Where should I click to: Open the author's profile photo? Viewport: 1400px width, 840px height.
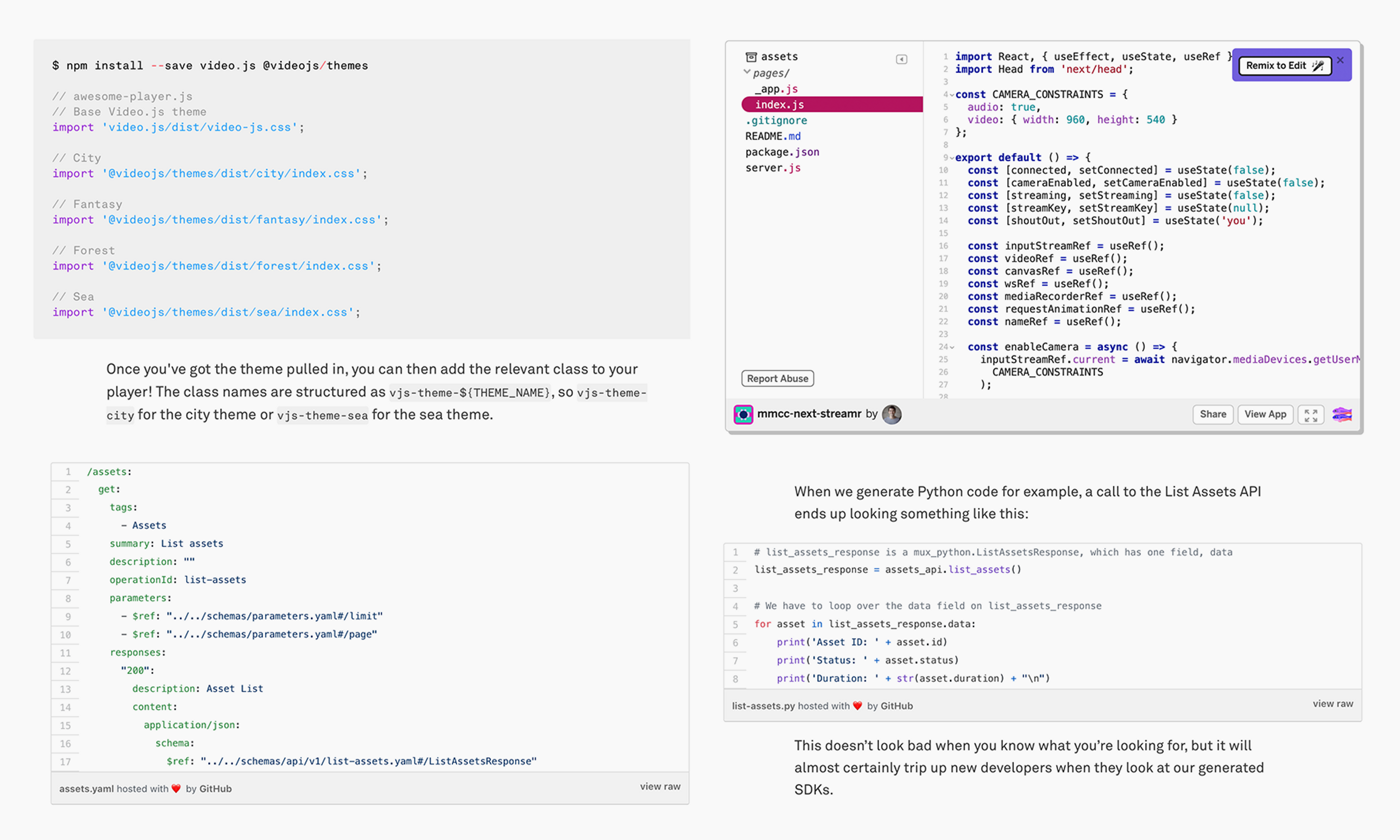point(892,414)
